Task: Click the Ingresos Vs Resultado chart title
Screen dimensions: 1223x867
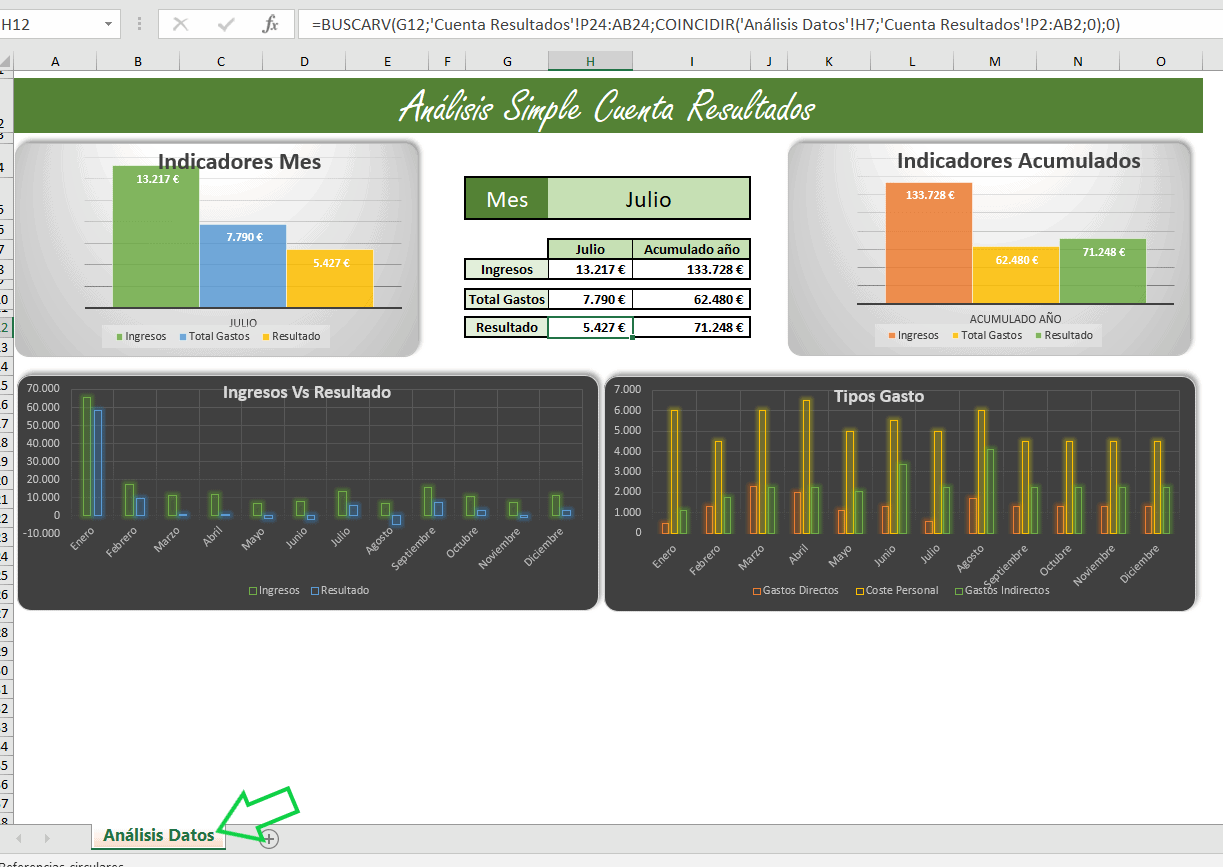Action: (x=307, y=392)
